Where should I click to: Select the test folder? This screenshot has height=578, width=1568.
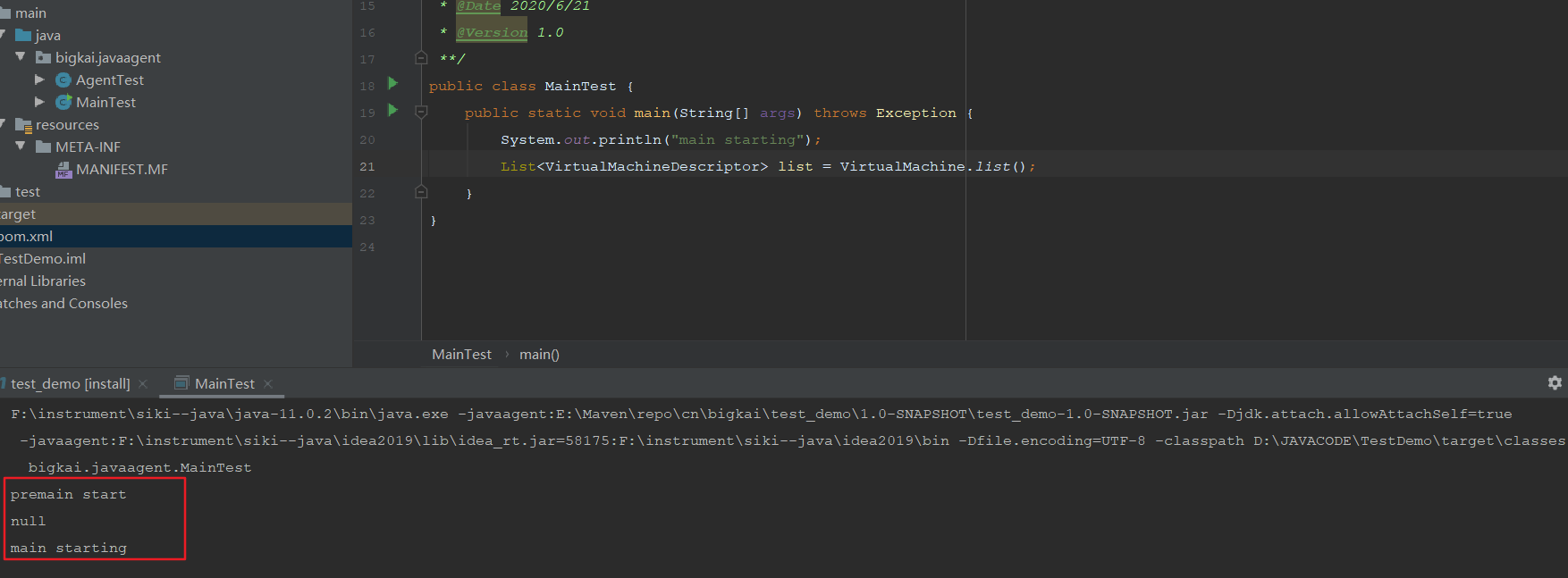coord(27,192)
